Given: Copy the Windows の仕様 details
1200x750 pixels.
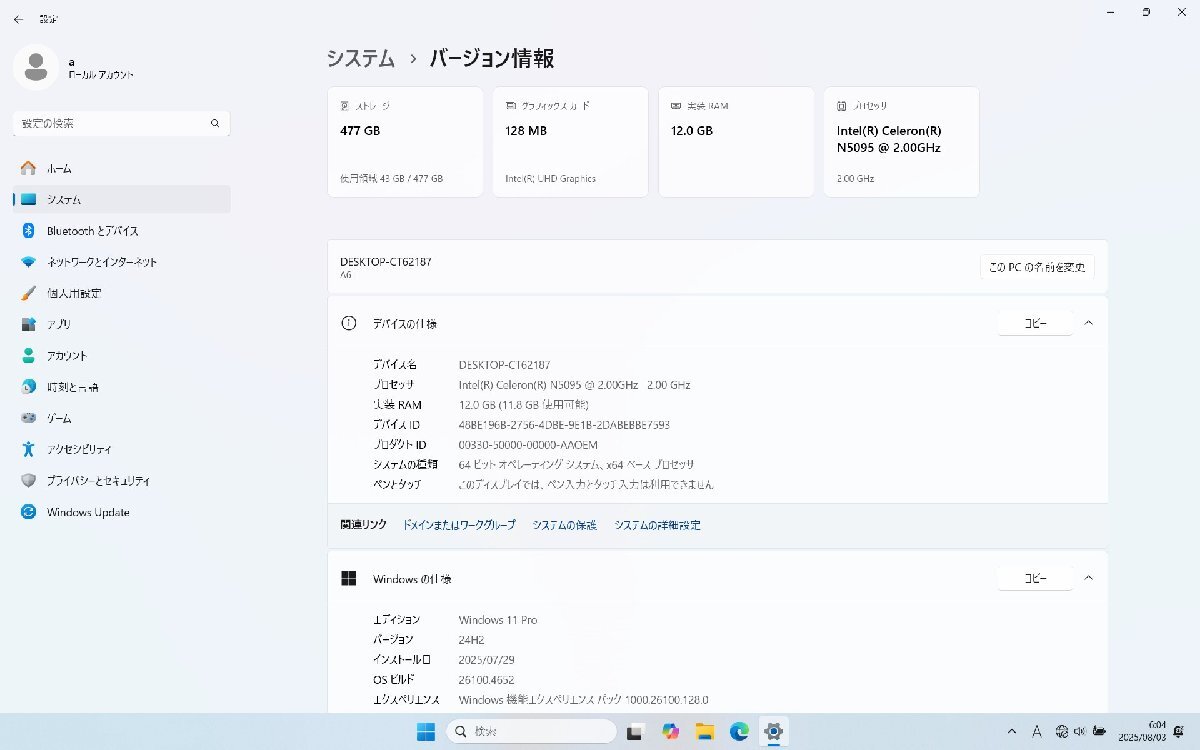Looking at the screenshot, I should pos(1035,578).
